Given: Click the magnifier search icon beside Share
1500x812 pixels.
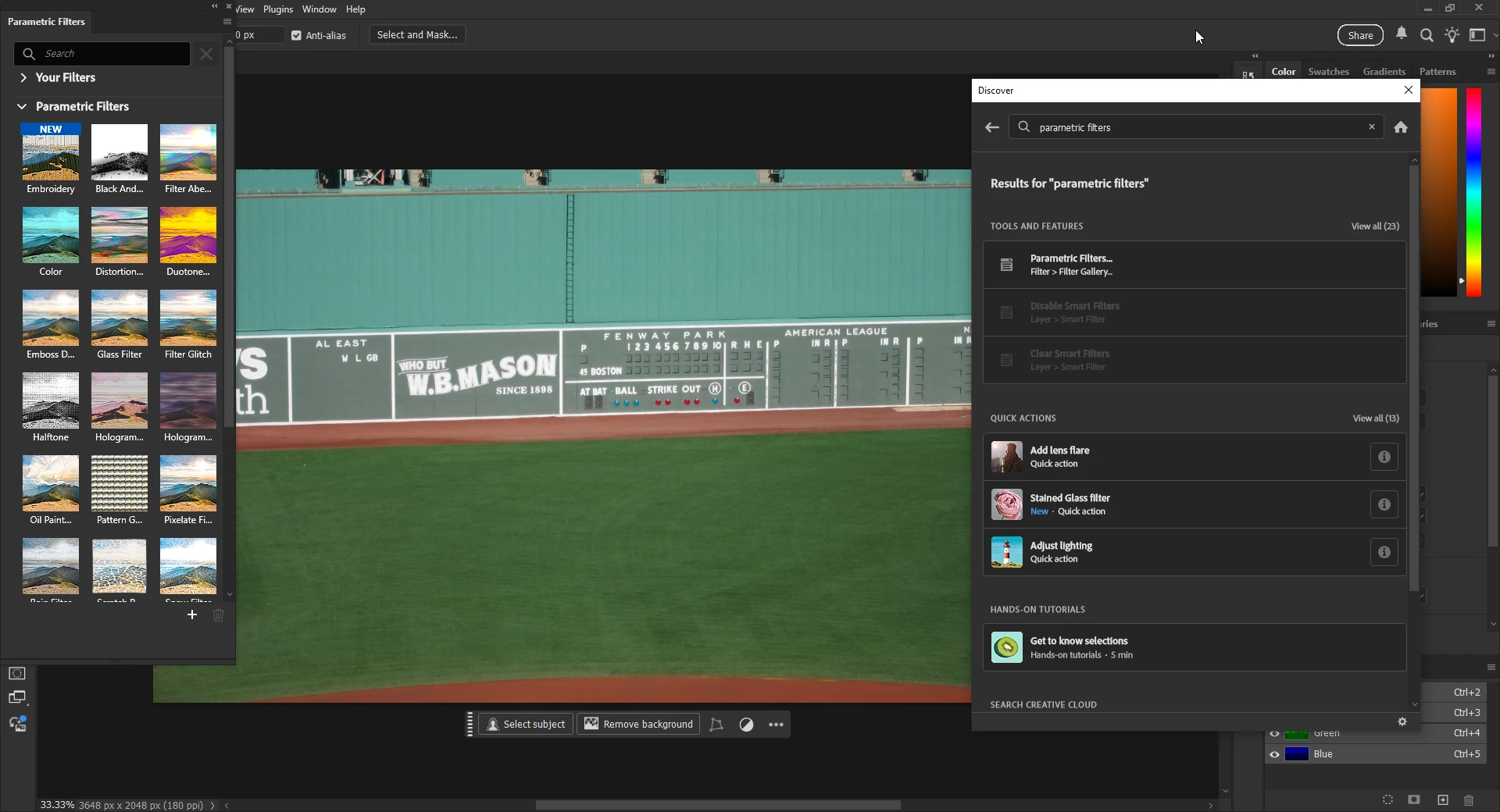Looking at the screenshot, I should click(1427, 35).
